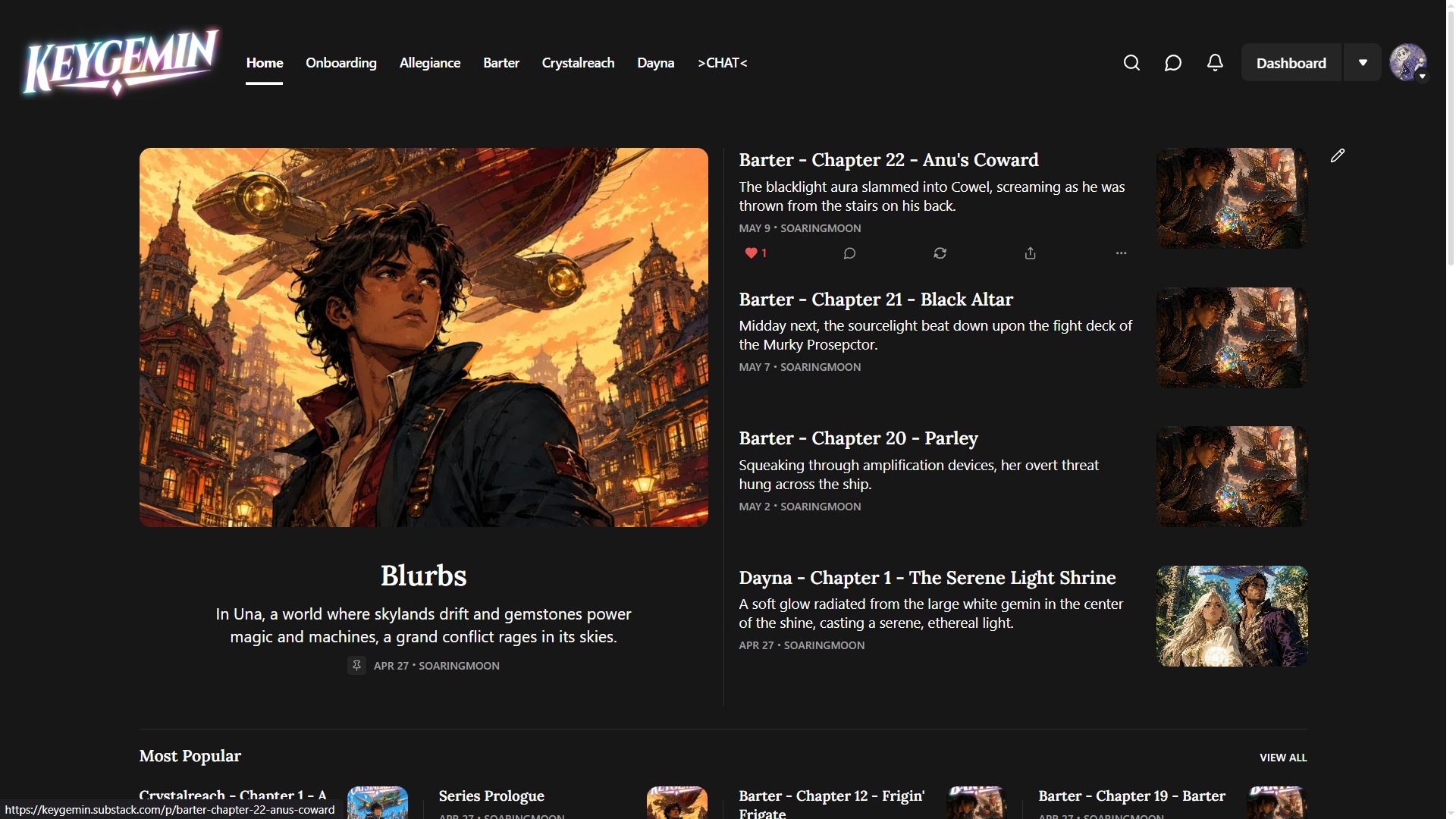Open more options for Chapter 22 post
This screenshot has height=819, width=1456.
click(x=1122, y=253)
